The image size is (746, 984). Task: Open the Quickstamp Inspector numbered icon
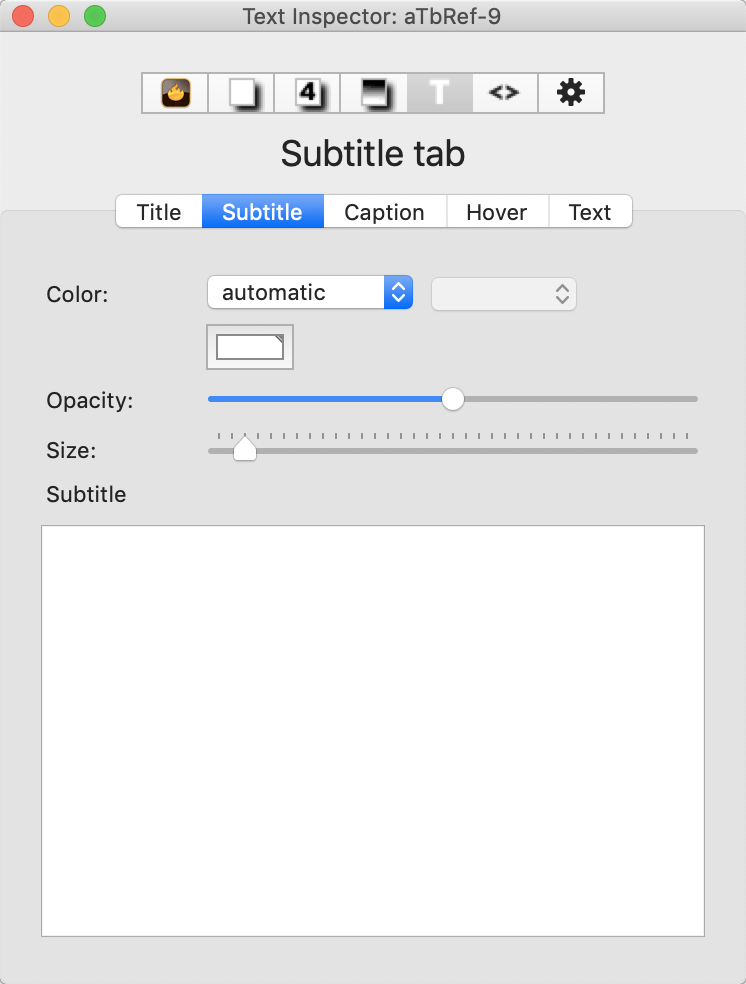click(x=306, y=92)
